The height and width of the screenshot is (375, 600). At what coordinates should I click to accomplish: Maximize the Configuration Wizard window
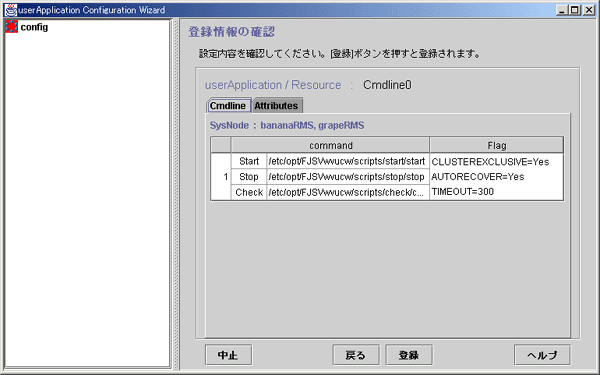575,10
